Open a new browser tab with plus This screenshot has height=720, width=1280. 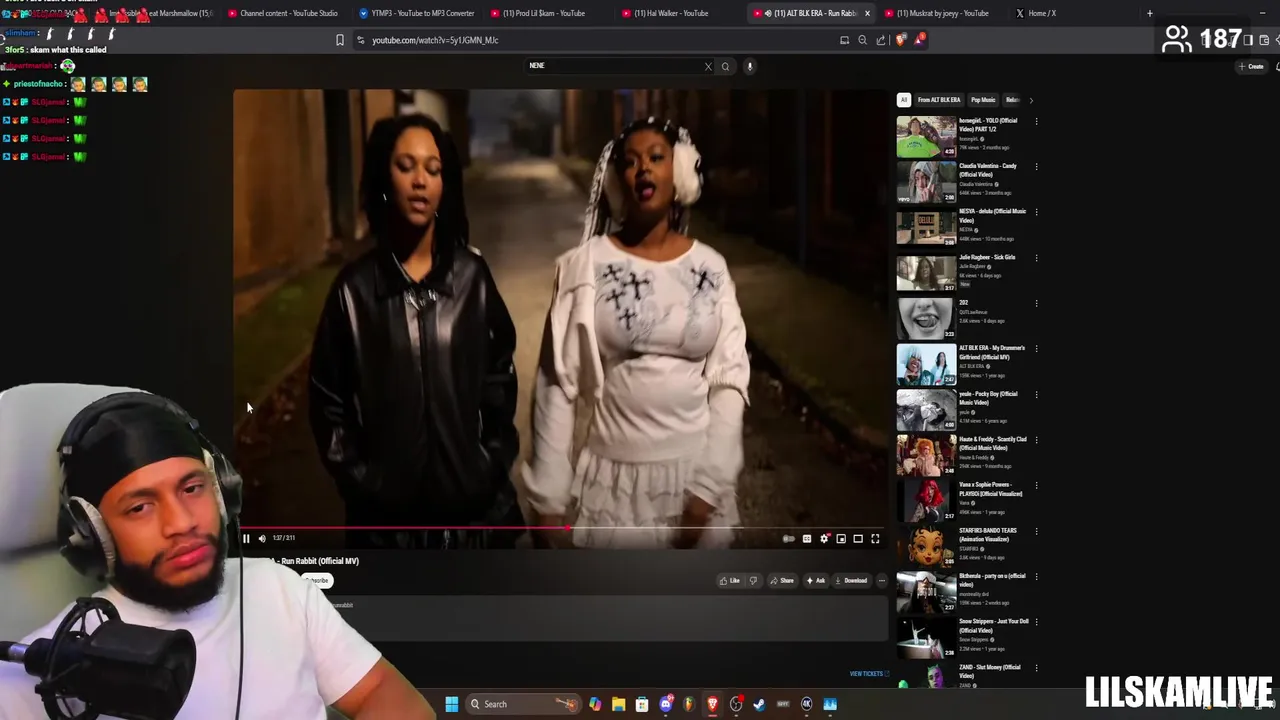1150,13
